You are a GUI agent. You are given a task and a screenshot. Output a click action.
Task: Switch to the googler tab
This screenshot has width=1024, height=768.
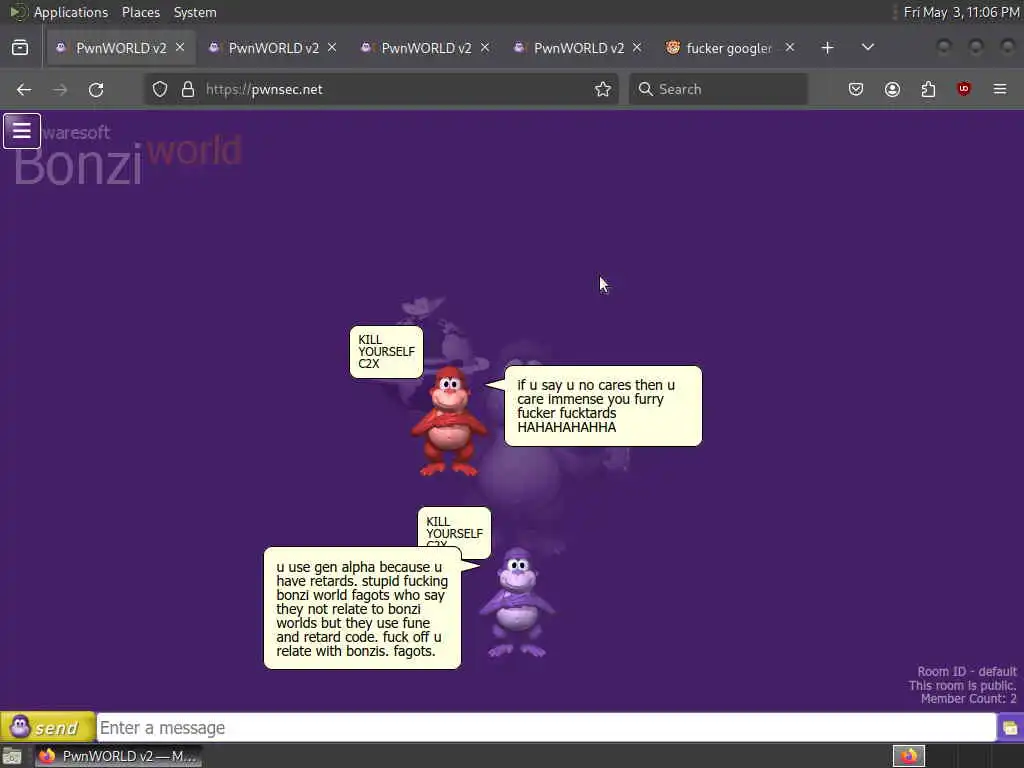pyautogui.click(x=729, y=48)
